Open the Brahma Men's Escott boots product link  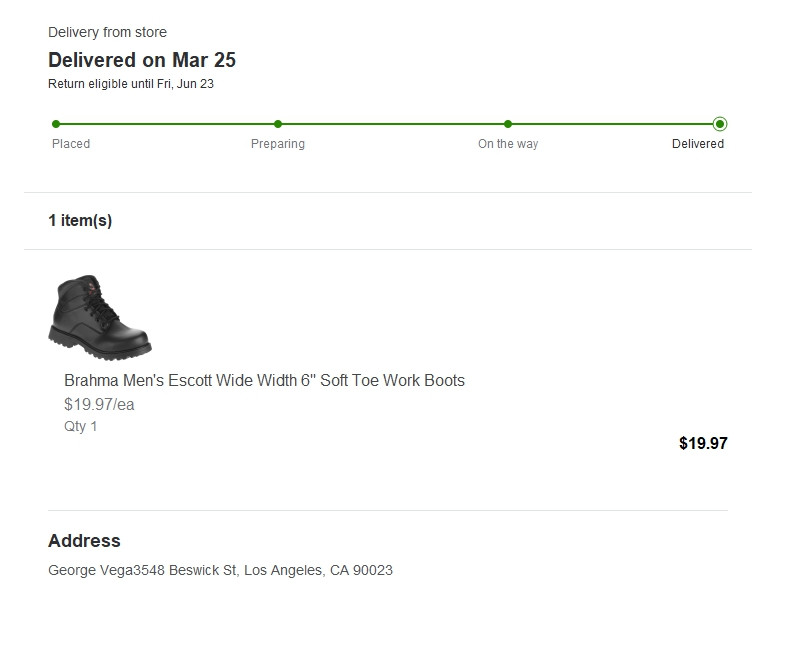tap(264, 380)
